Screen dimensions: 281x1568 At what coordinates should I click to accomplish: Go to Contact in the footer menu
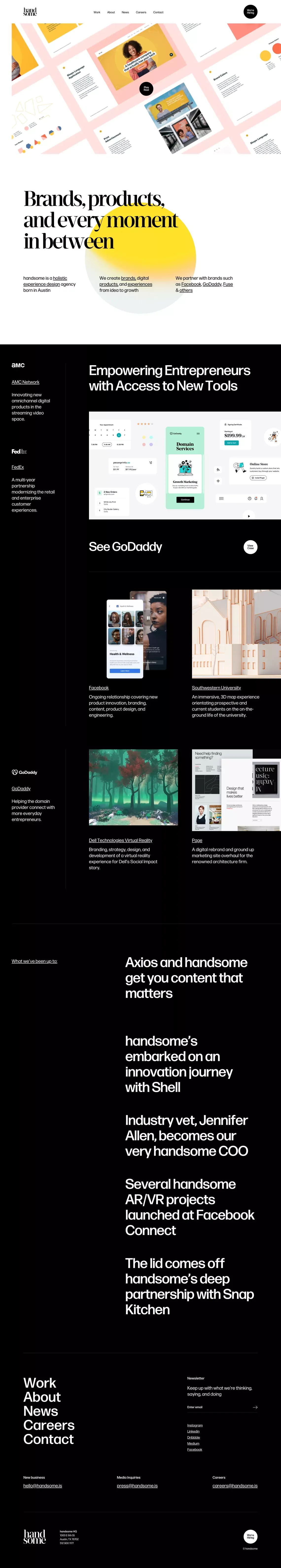pos(49,1439)
